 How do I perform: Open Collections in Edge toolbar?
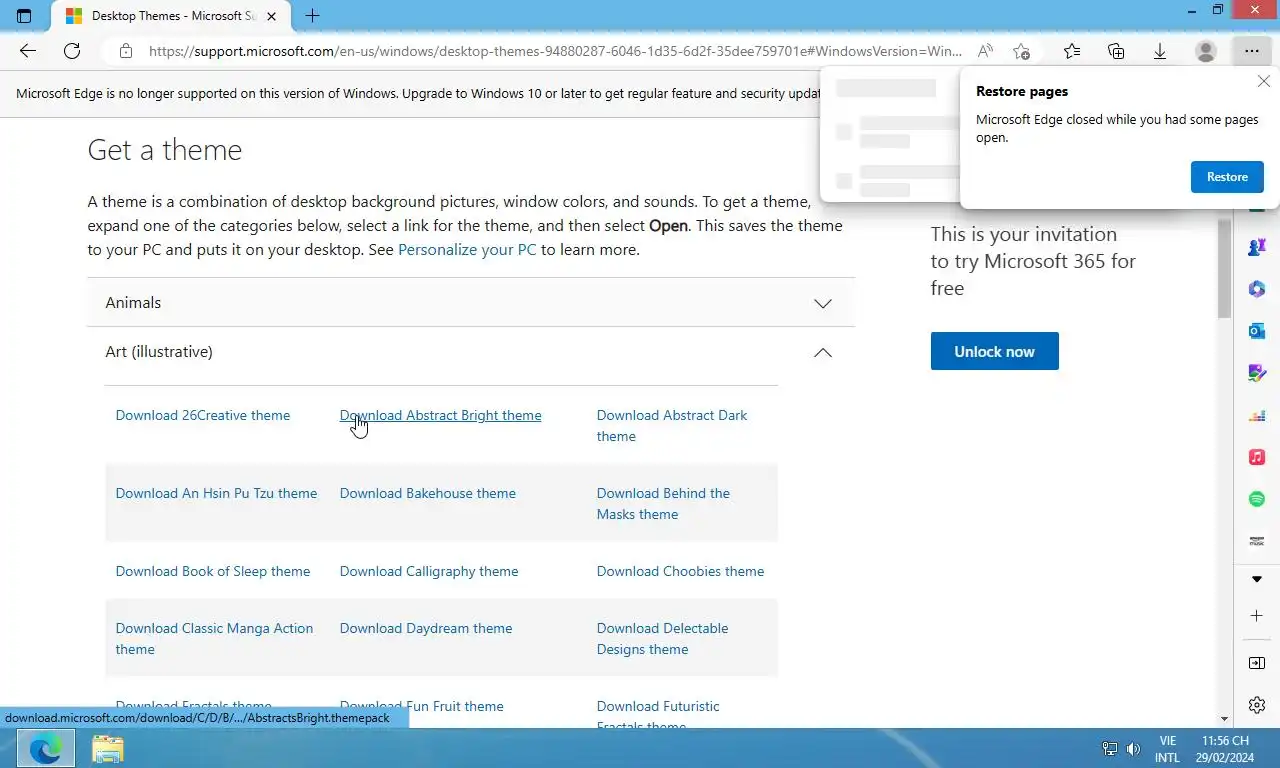[1116, 51]
